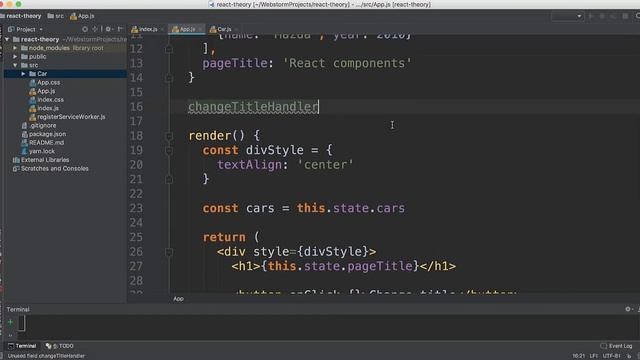Image resolution: width=640 pixels, height=360 pixels.
Task: Click textAlign property on line 20
Action: [x=249, y=165]
